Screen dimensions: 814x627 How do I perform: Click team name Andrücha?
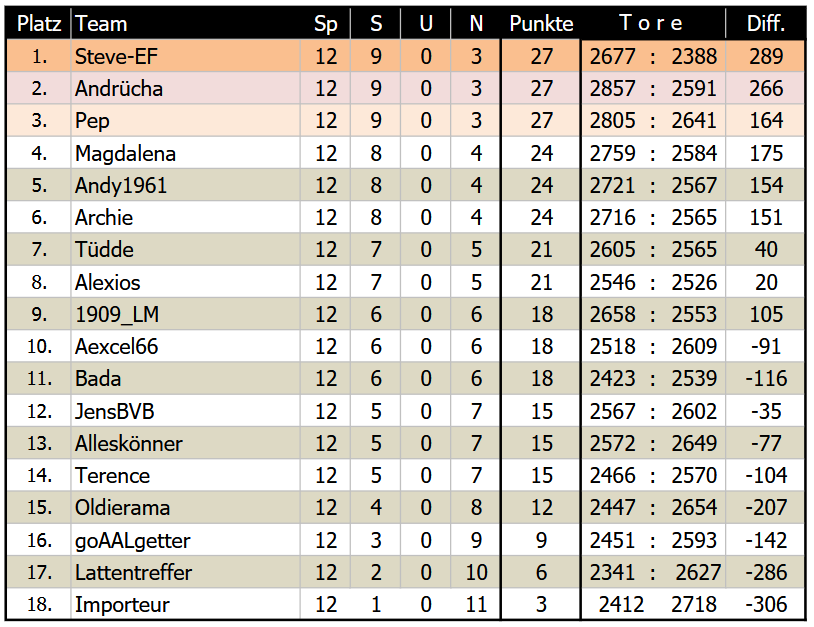pyautogui.click(x=119, y=89)
